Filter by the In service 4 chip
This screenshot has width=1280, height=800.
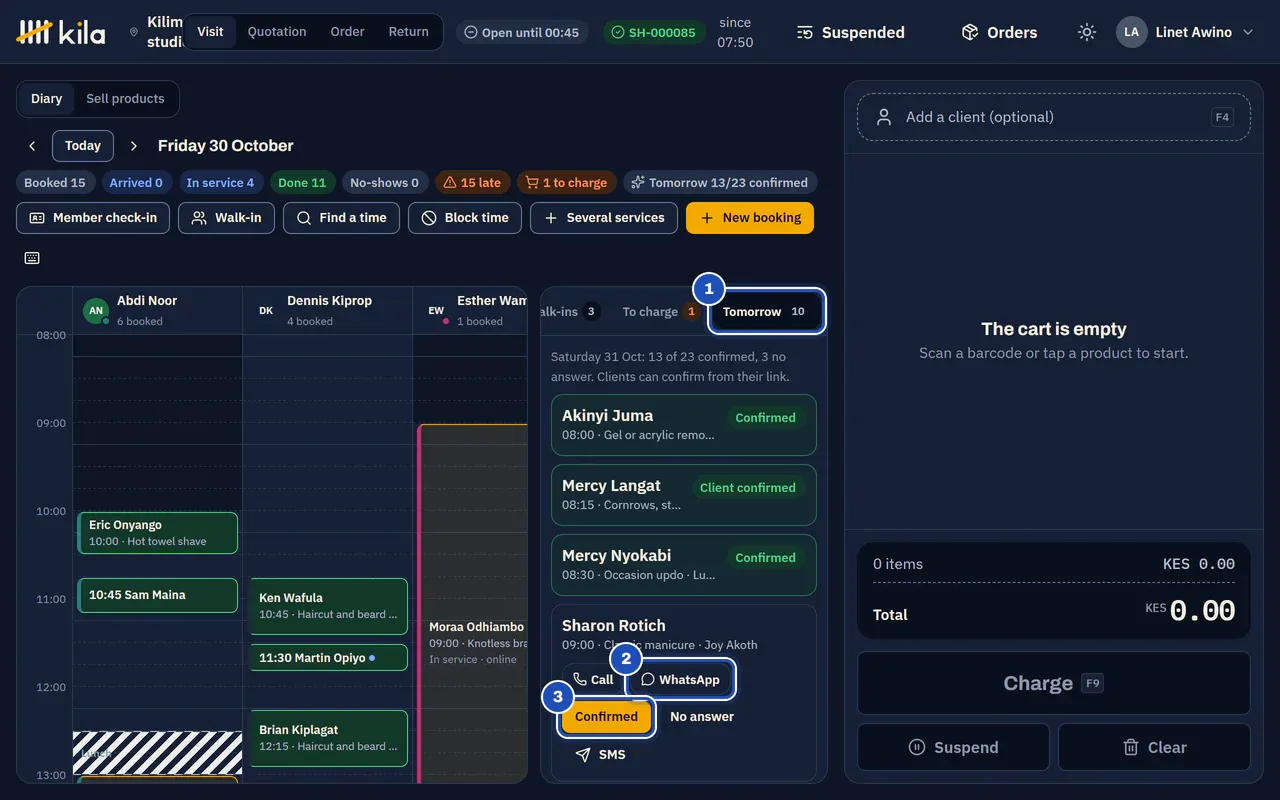click(220, 183)
